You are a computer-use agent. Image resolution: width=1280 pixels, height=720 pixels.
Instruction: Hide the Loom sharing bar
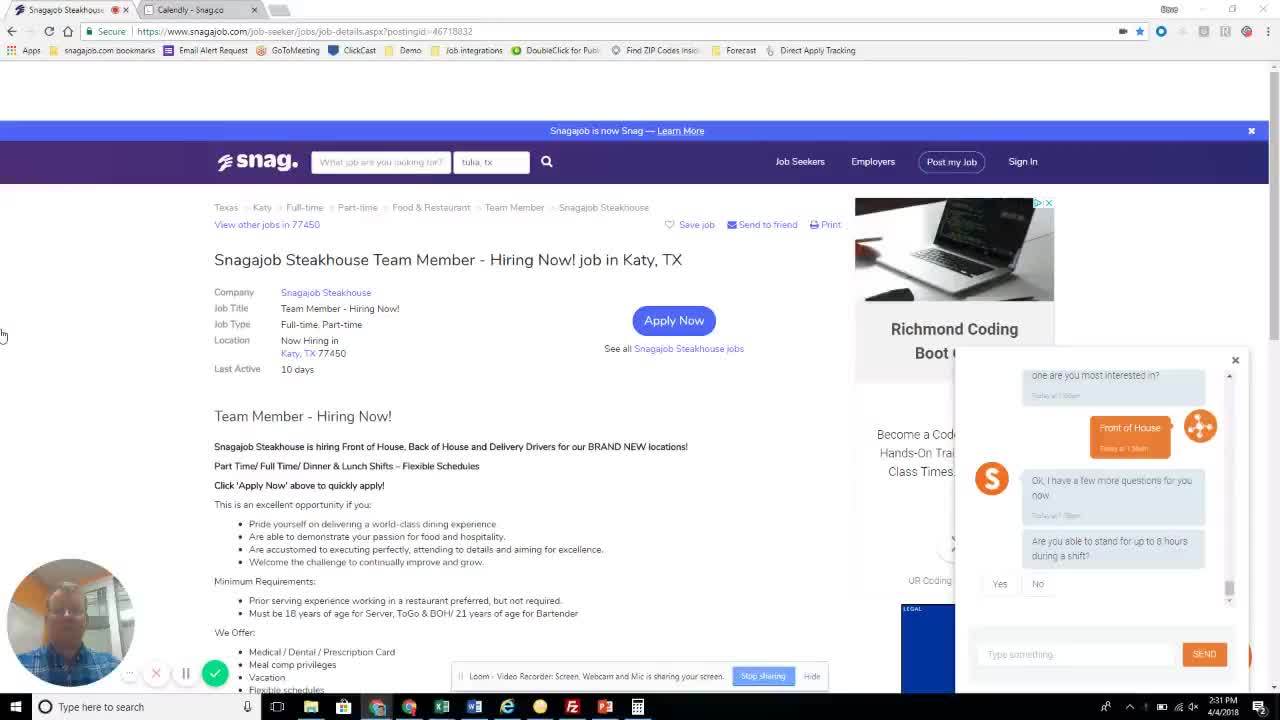[x=812, y=676]
